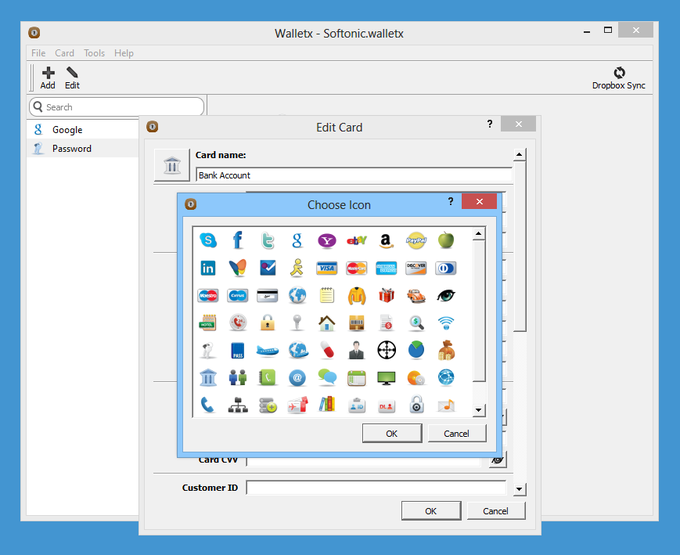The image size is (680, 555).
Task: Pick the Twitter bird icon
Action: (x=268, y=240)
